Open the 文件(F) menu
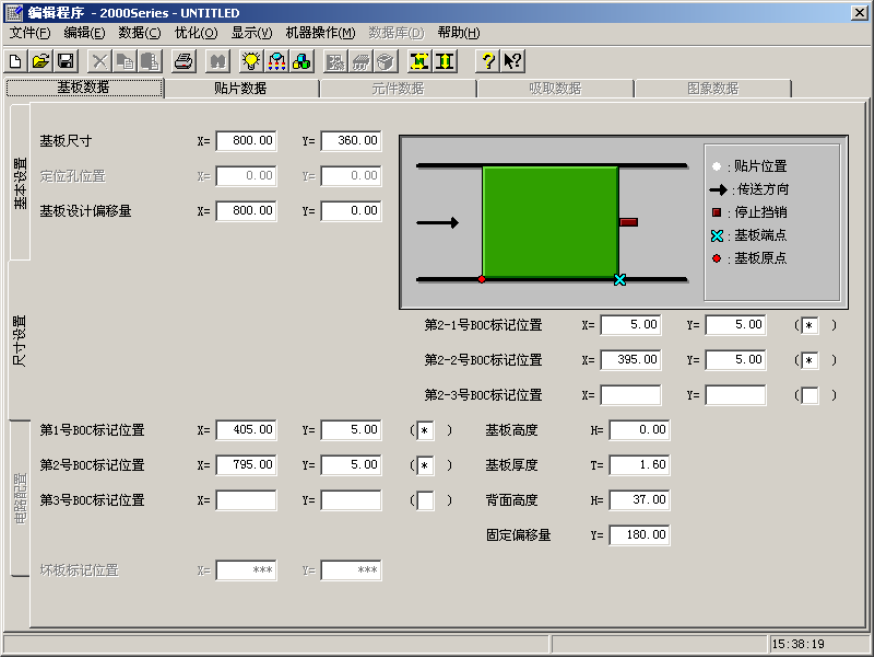The image size is (874, 657). tap(30, 33)
